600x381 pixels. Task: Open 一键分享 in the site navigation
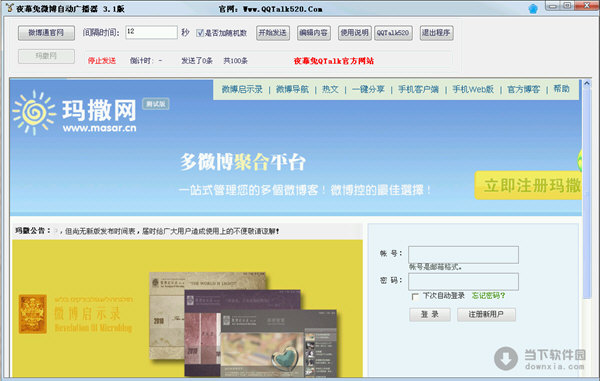pyautogui.click(x=368, y=90)
